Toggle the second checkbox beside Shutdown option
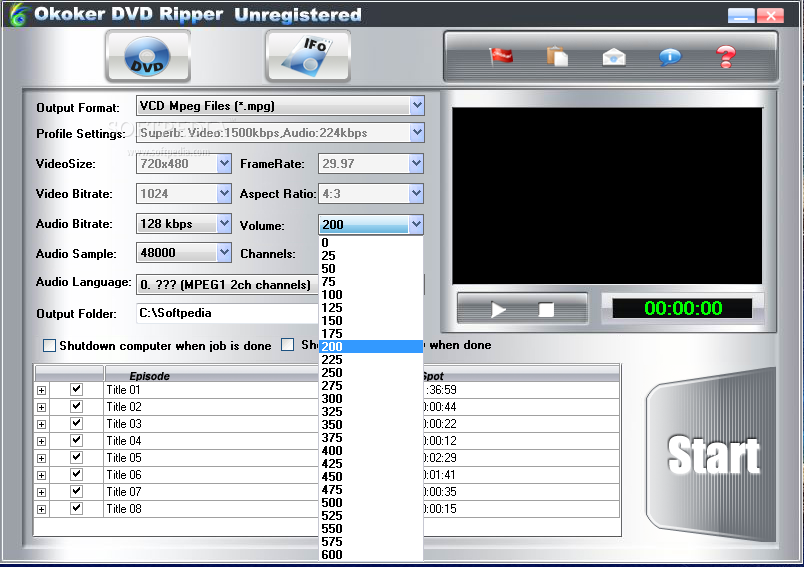The width and height of the screenshot is (804, 567). [x=288, y=345]
